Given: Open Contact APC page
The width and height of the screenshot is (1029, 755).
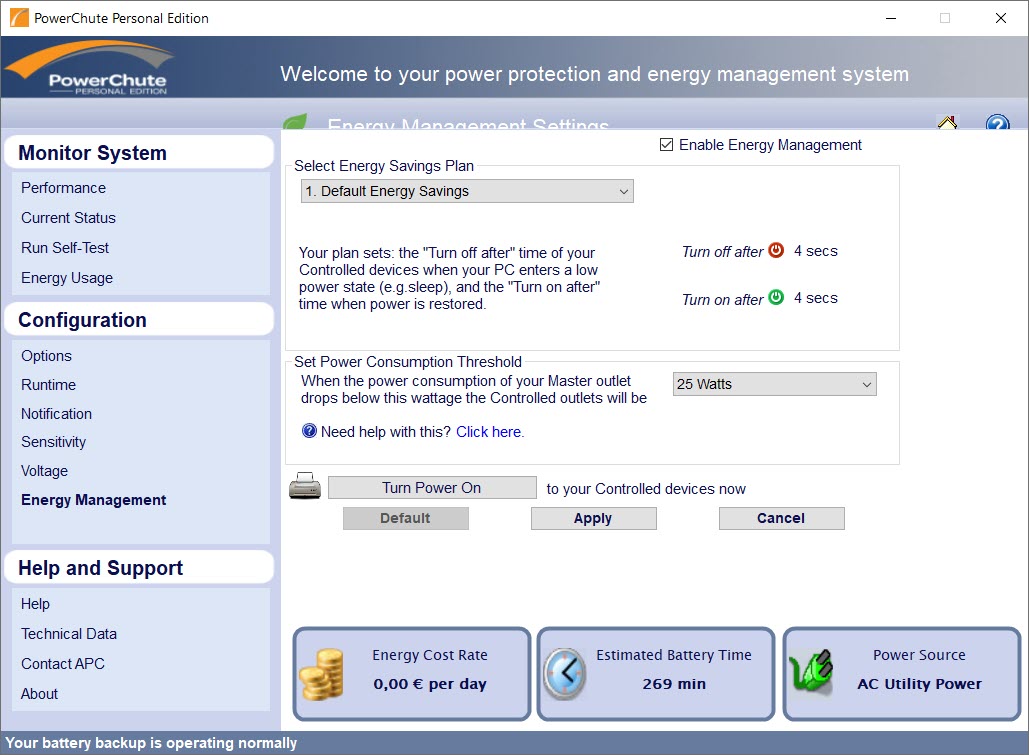Looking at the screenshot, I should (x=63, y=664).
